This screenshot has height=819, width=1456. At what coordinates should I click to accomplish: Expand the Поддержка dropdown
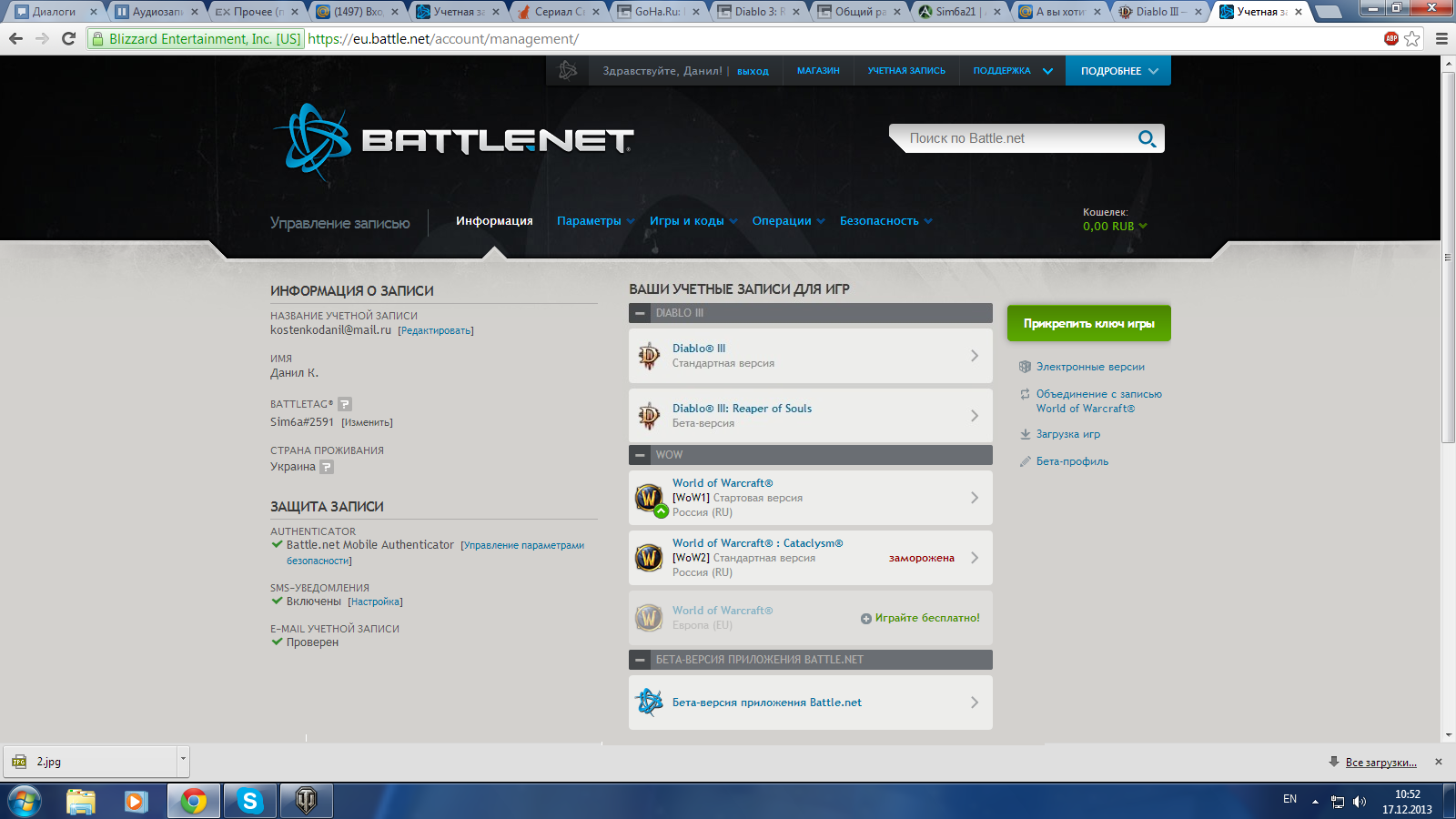click(1047, 71)
